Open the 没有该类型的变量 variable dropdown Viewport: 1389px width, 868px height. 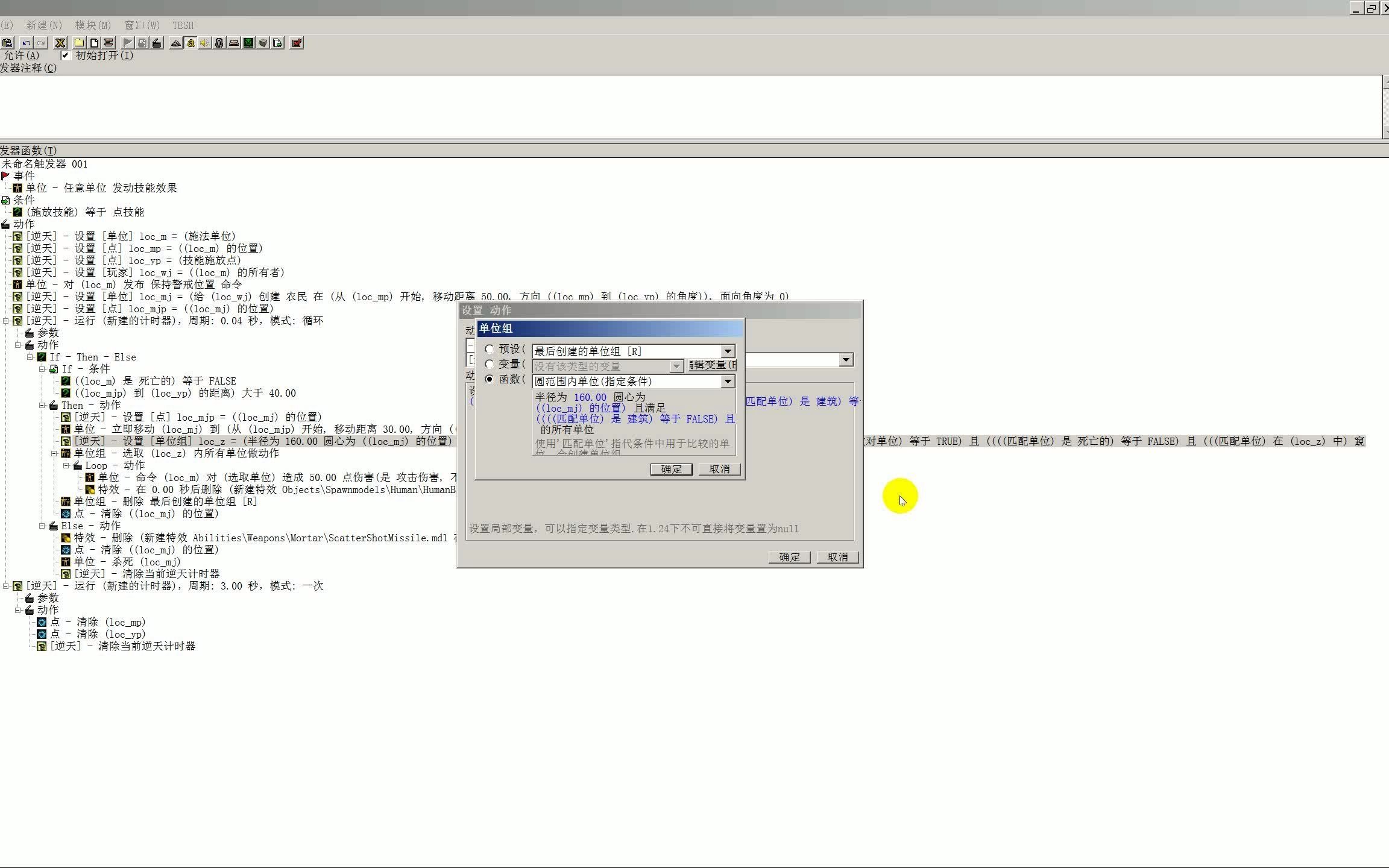676,366
